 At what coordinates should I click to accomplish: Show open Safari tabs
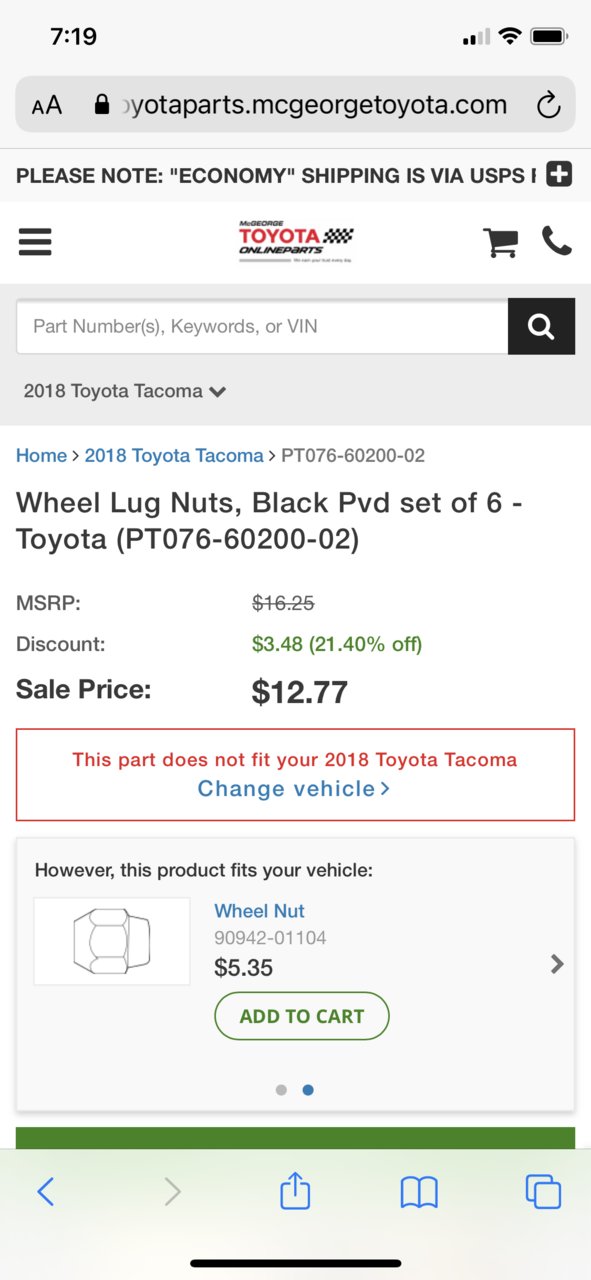[543, 1191]
